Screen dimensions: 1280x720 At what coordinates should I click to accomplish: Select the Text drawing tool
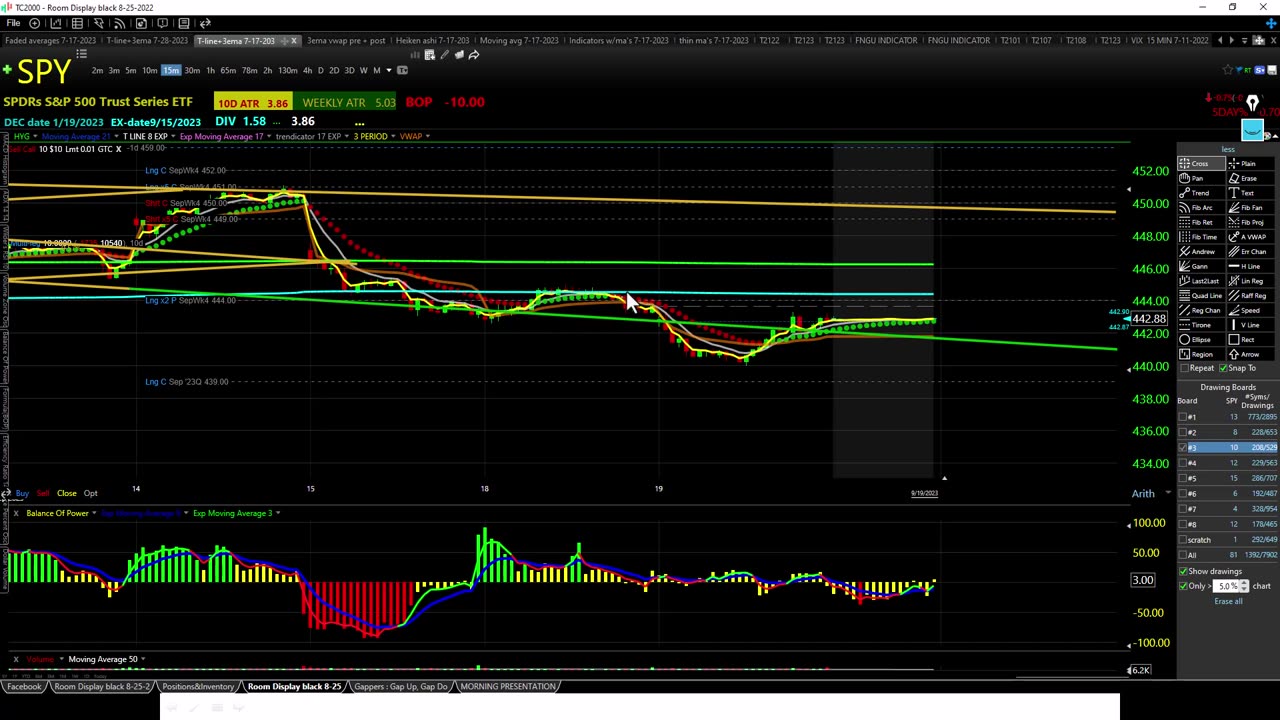1250,193
